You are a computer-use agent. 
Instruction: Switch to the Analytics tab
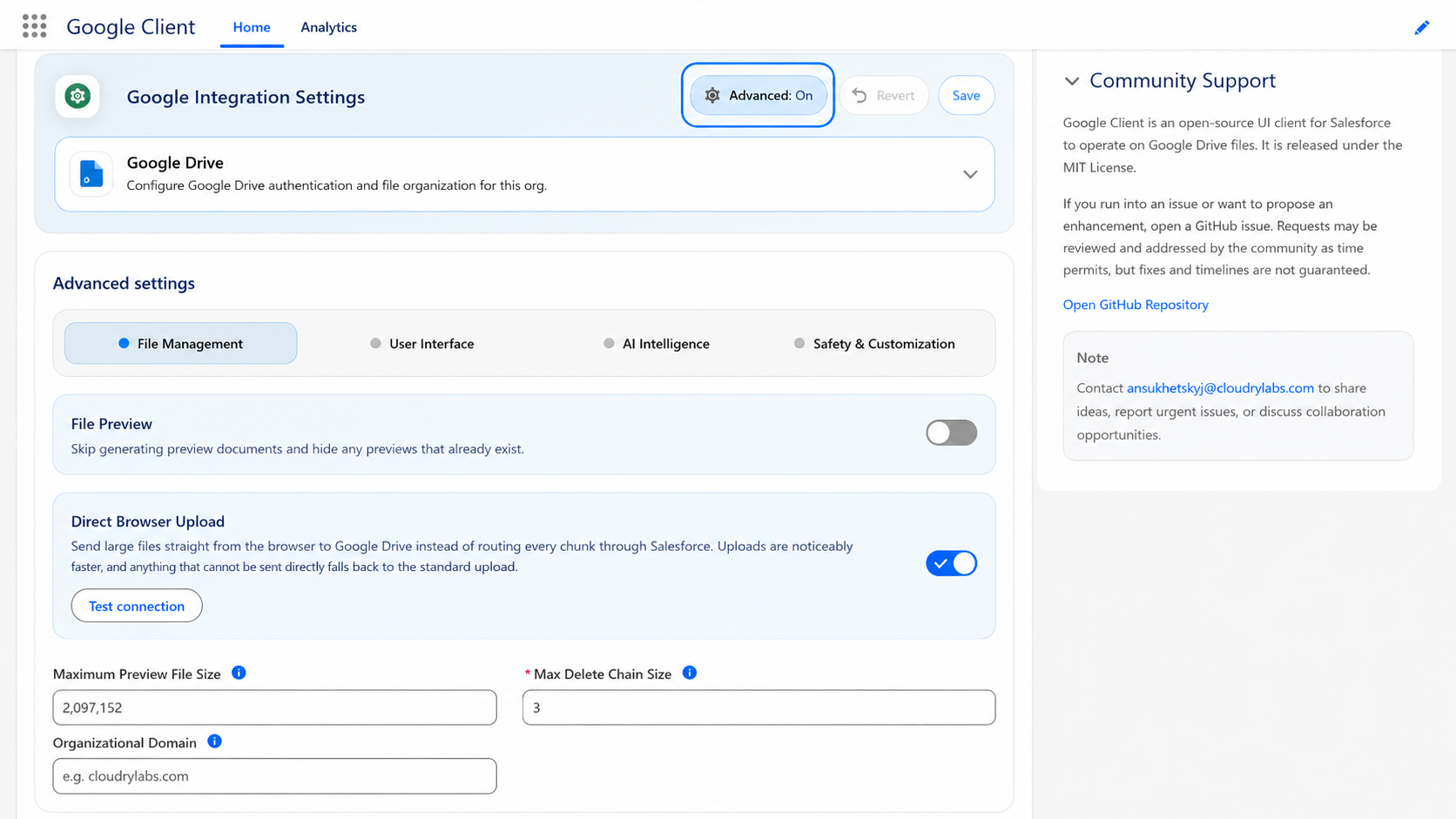pyautogui.click(x=328, y=27)
